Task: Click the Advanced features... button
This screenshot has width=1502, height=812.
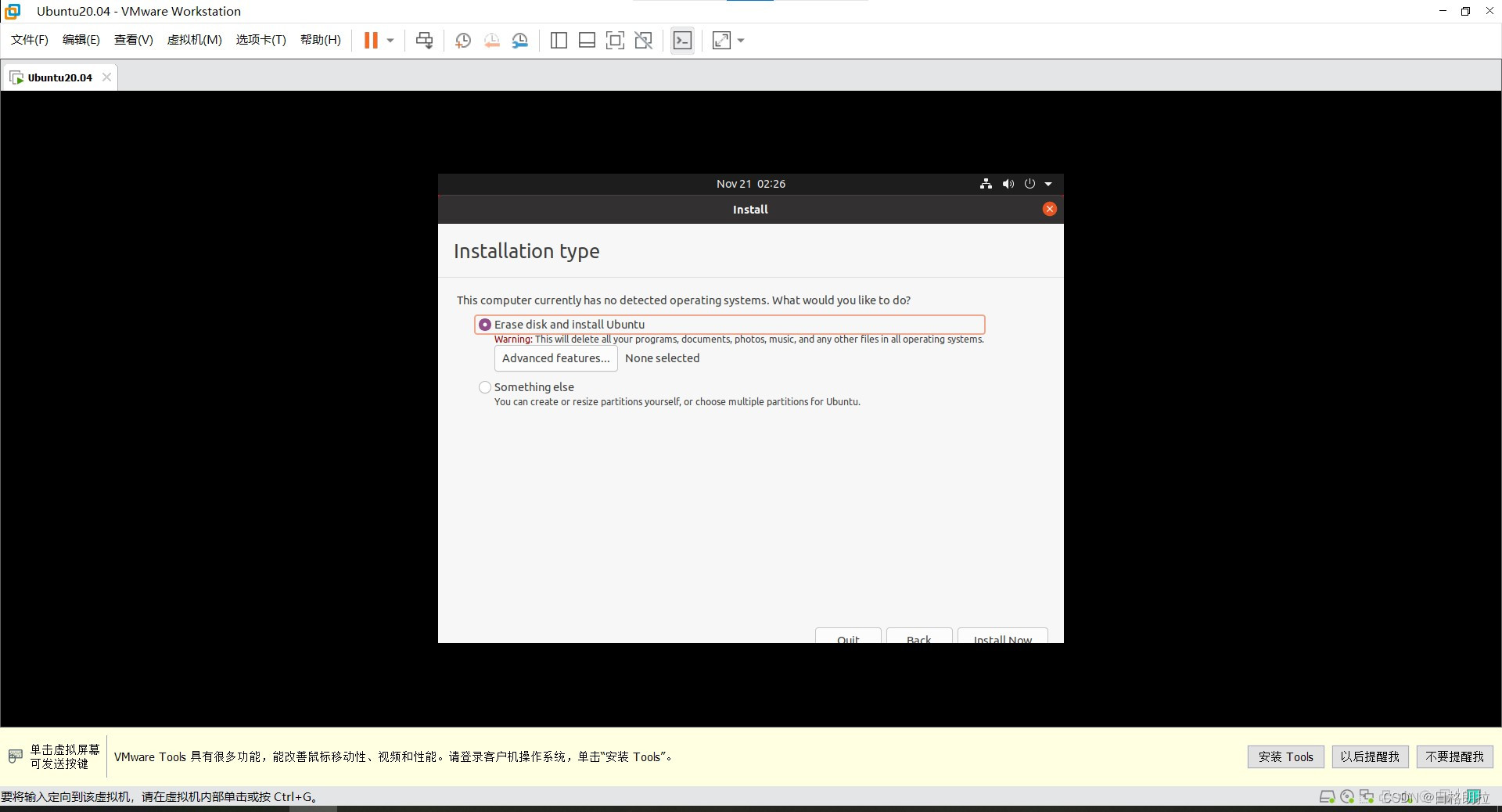Action: 555,358
